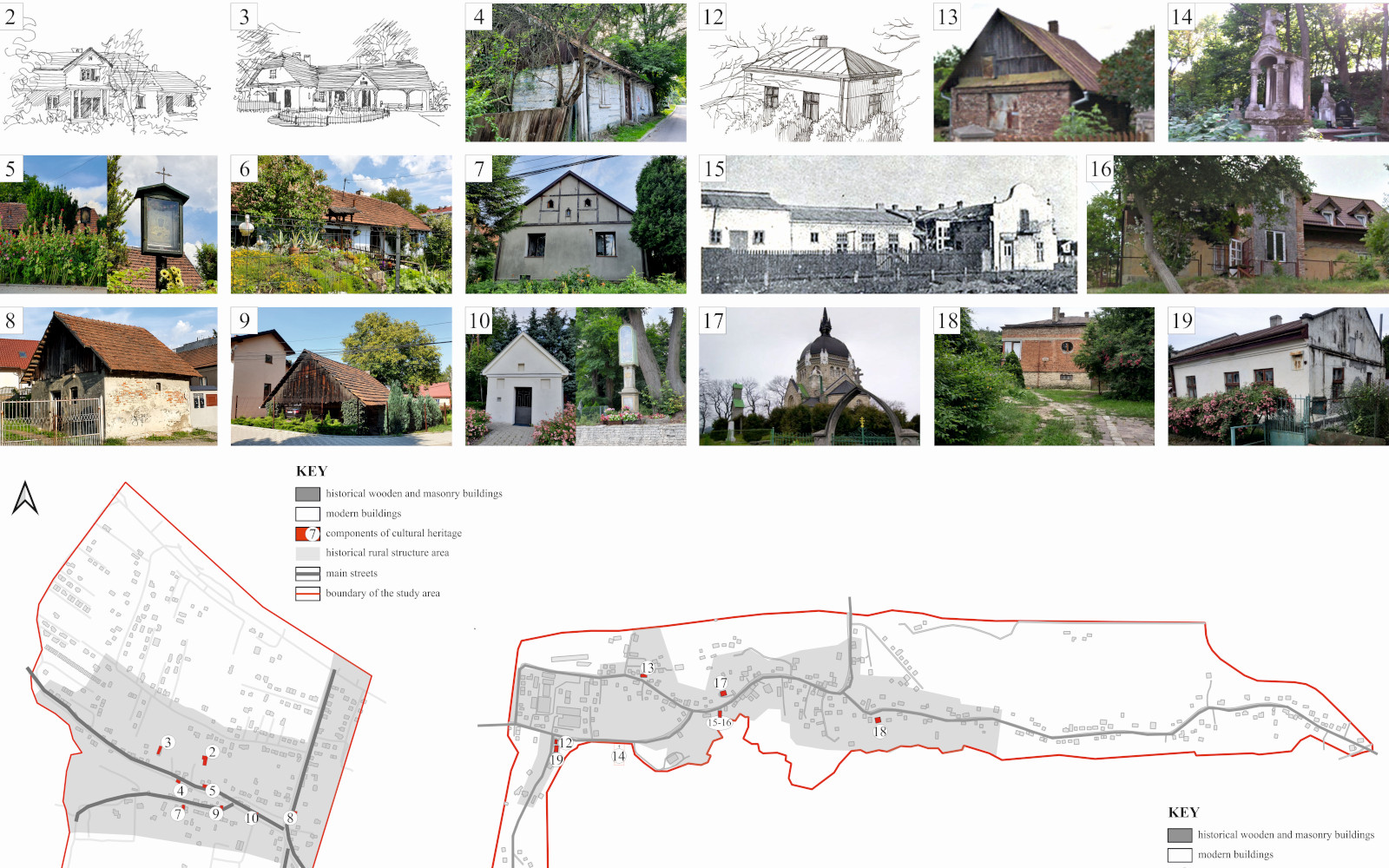Select map marker 8 on the left map
The image size is (1389, 868).
point(290,818)
